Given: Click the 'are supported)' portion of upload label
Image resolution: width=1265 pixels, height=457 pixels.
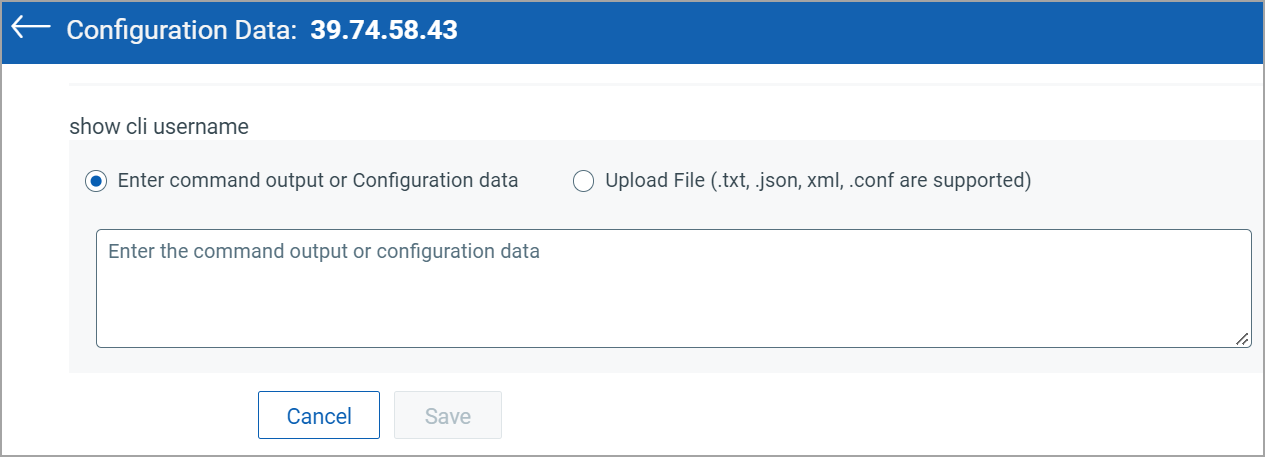Looking at the screenshot, I should point(979,181).
